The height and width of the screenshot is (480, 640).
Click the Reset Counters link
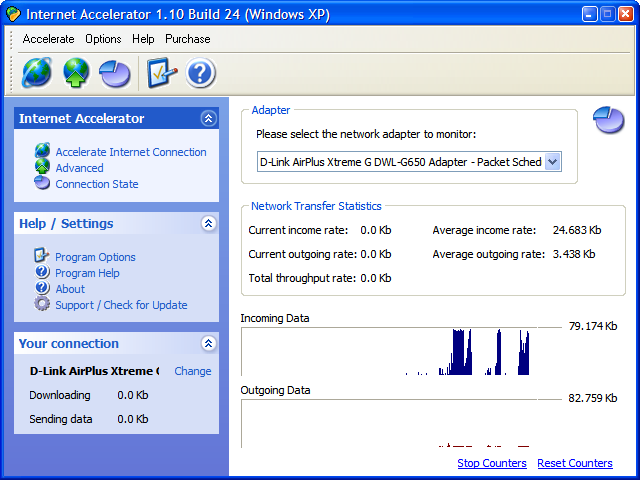click(x=575, y=463)
